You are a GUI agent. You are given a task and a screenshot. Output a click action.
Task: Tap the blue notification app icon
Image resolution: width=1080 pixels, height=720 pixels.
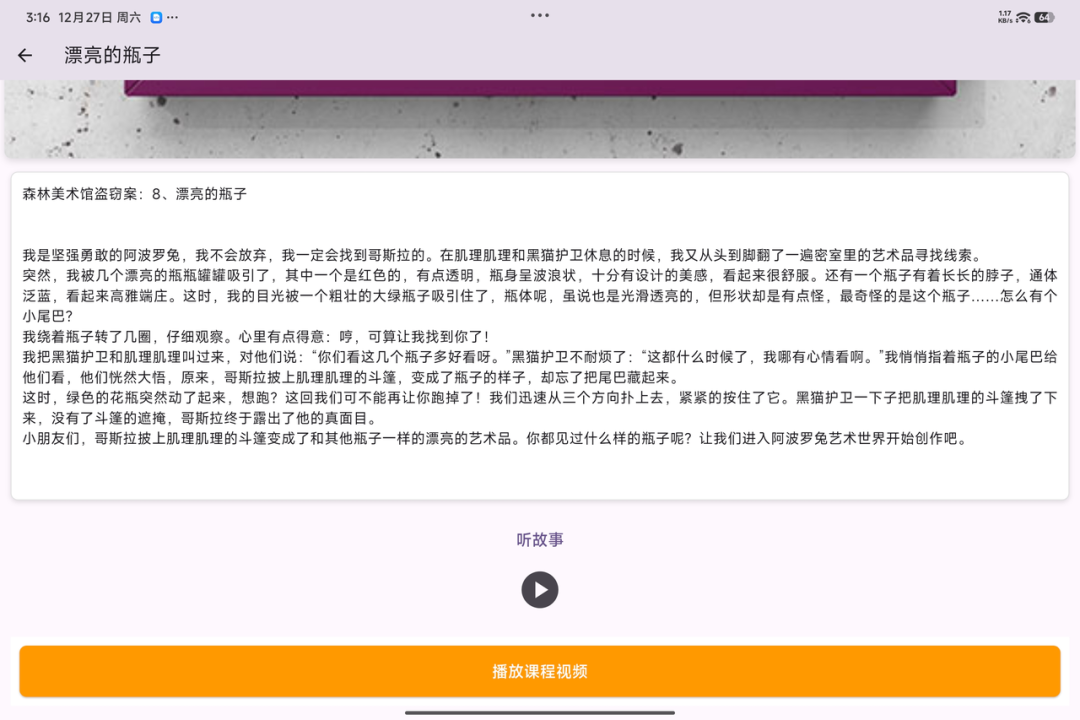tap(156, 17)
